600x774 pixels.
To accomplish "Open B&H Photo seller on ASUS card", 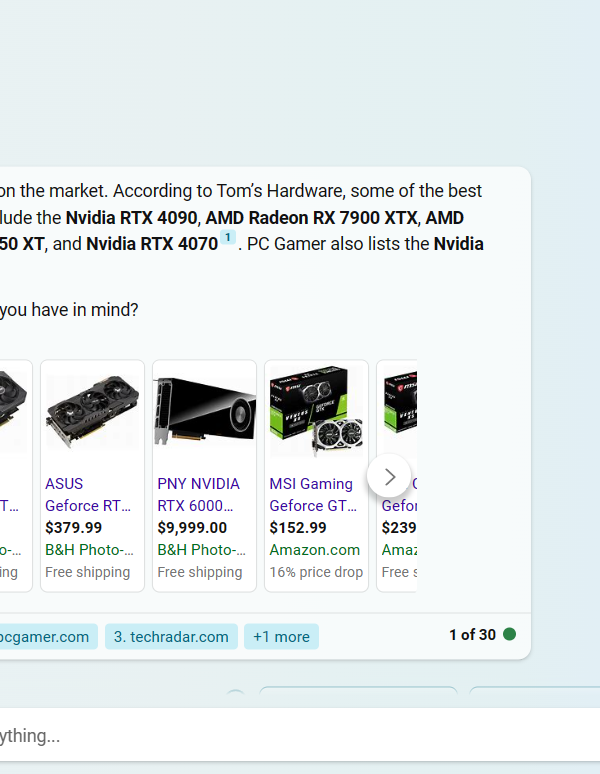I will click(x=89, y=549).
